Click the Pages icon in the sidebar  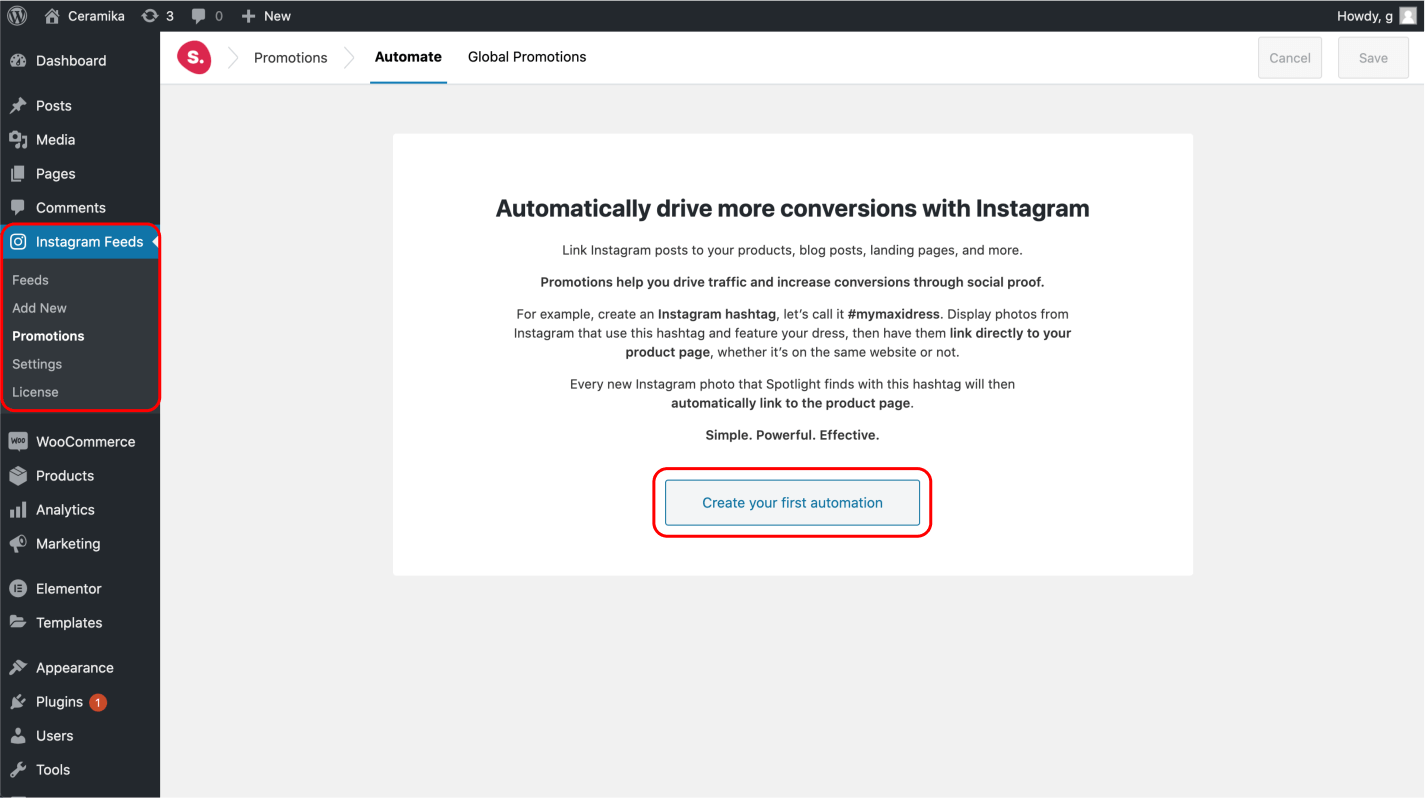[x=18, y=174]
